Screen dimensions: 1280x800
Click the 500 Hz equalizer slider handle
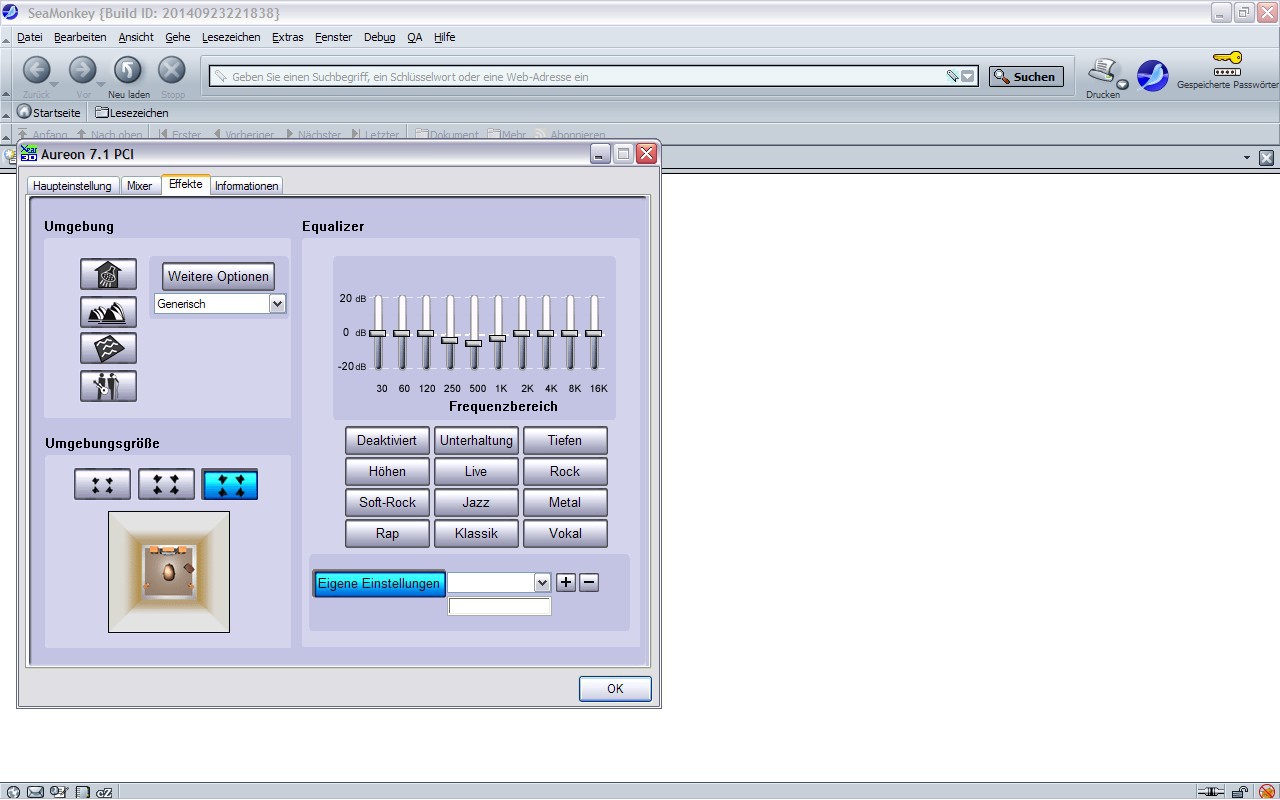(474, 343)
